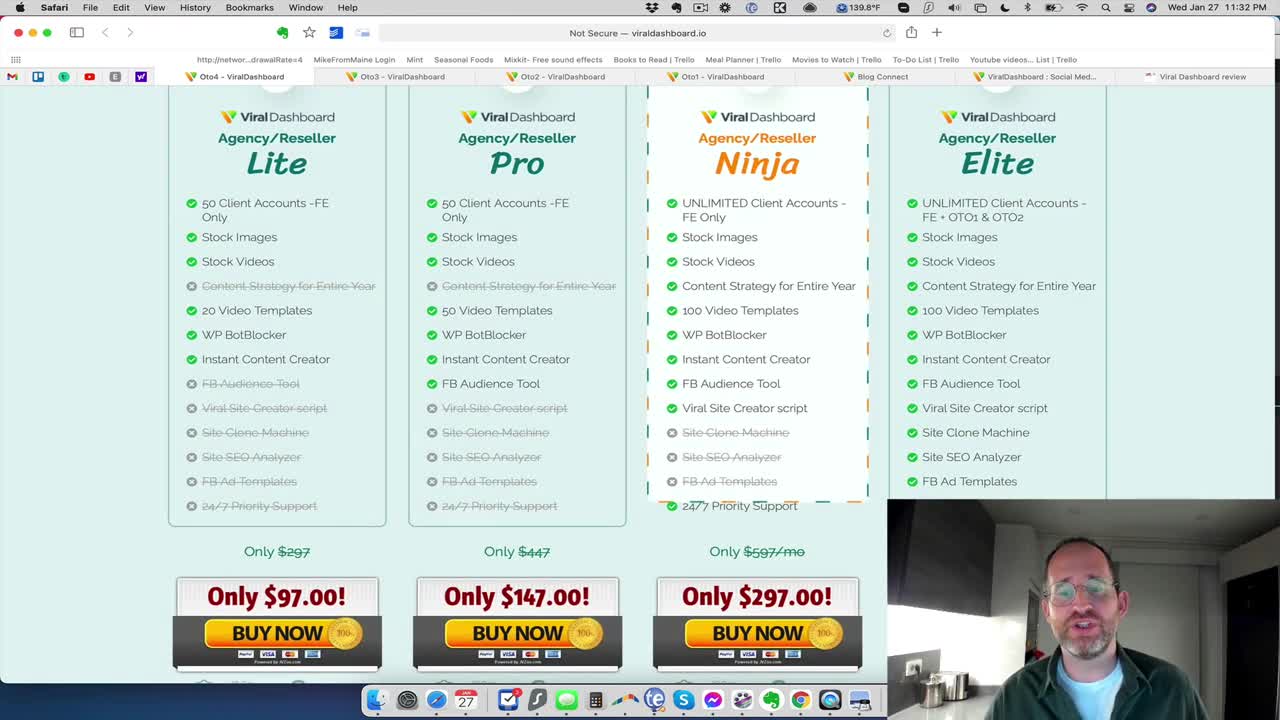Open the pinned YouTube tab
Image resolution: width=1280 pixels, height=720 pixels.
(x=89, y=76)
